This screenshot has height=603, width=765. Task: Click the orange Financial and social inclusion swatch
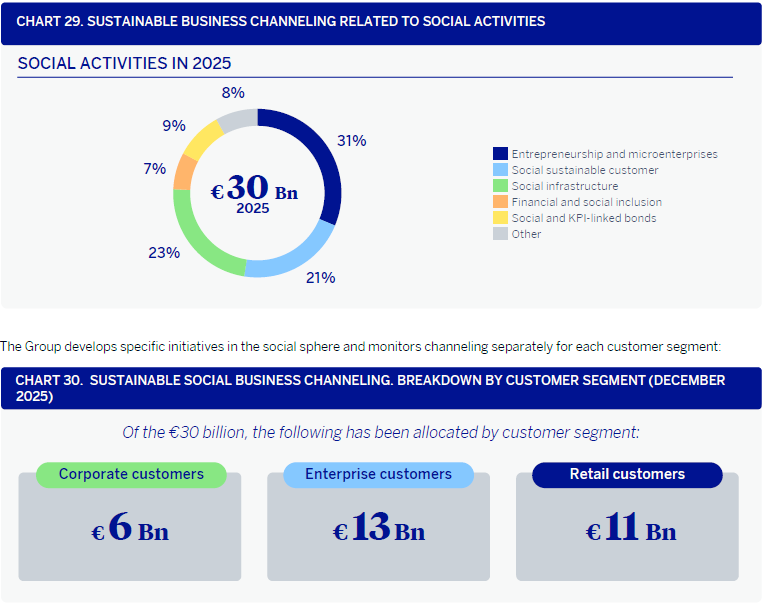tap(500, 202)
